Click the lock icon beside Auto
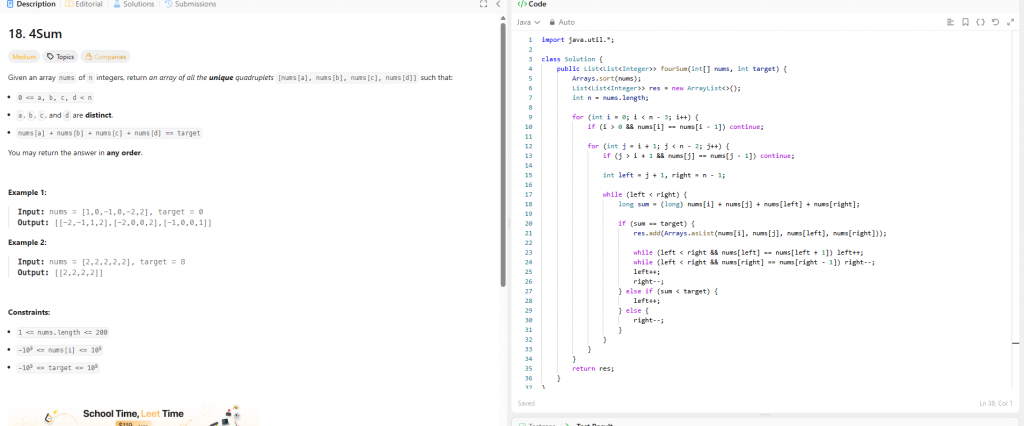Screen dimensions: 1024x426 (x=552, y=22)
